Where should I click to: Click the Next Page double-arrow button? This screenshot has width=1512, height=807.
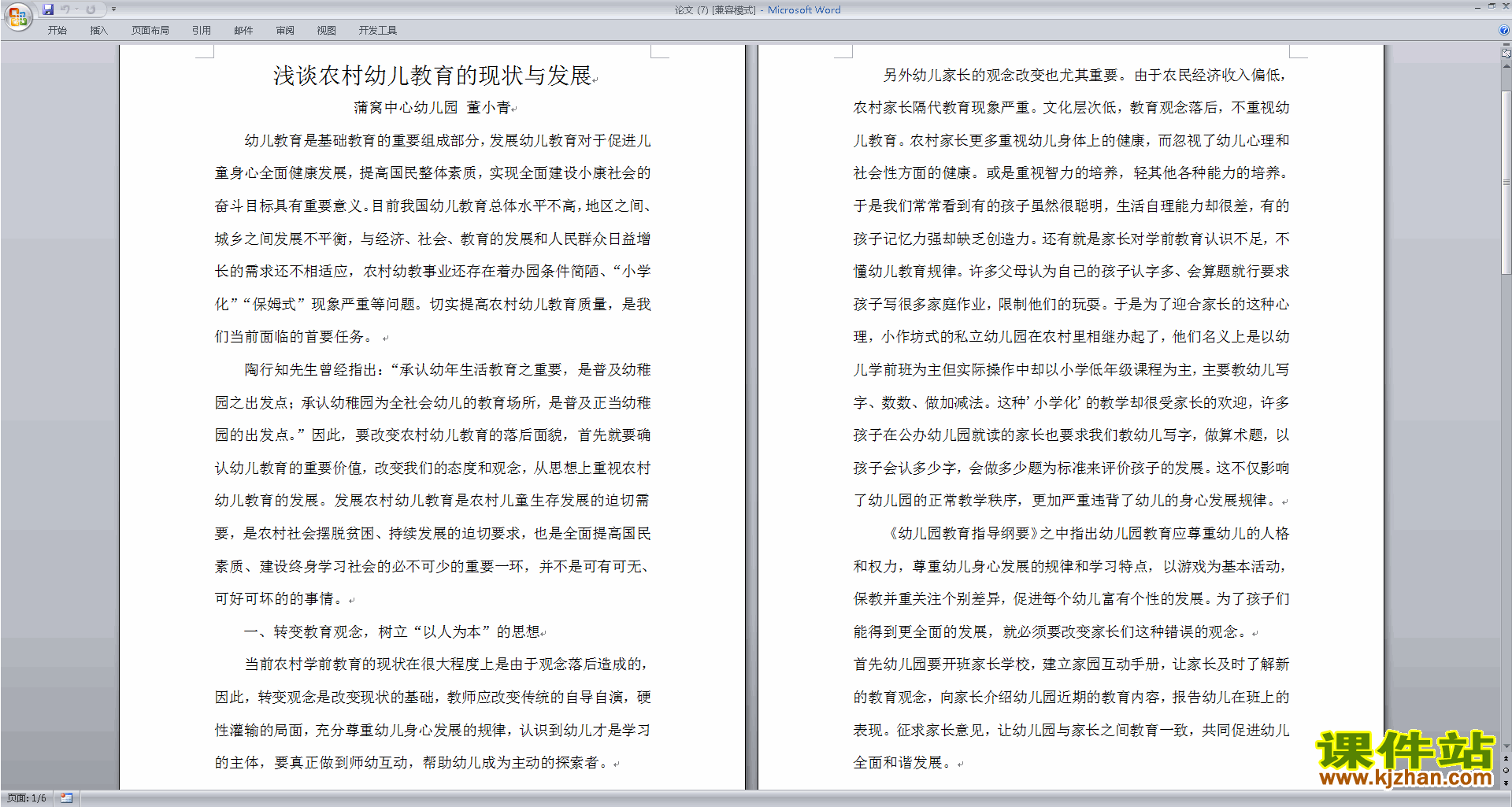1506,783
